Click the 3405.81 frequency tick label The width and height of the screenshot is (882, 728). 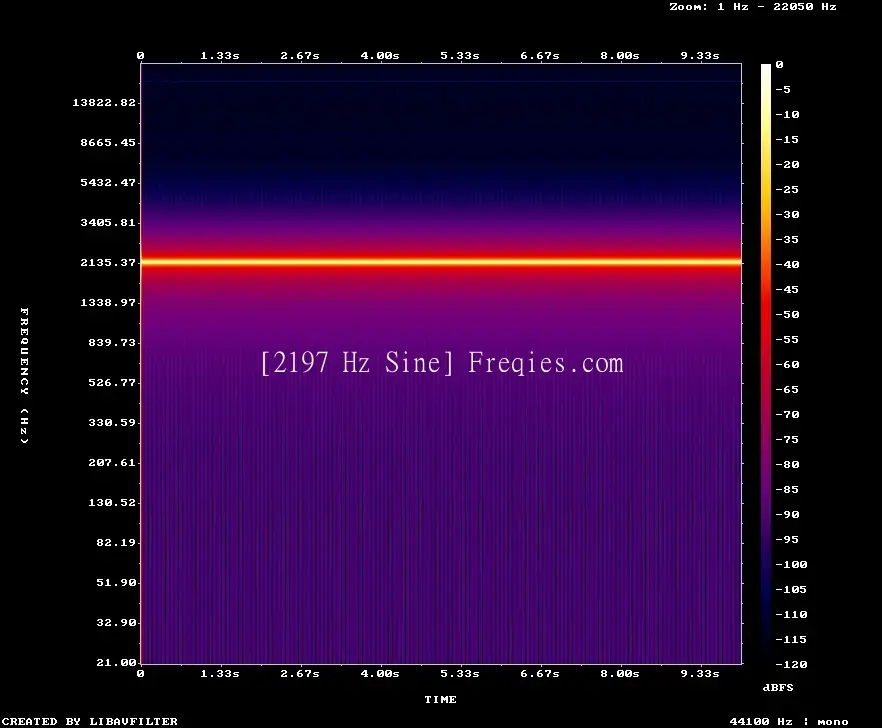(108, 222)
